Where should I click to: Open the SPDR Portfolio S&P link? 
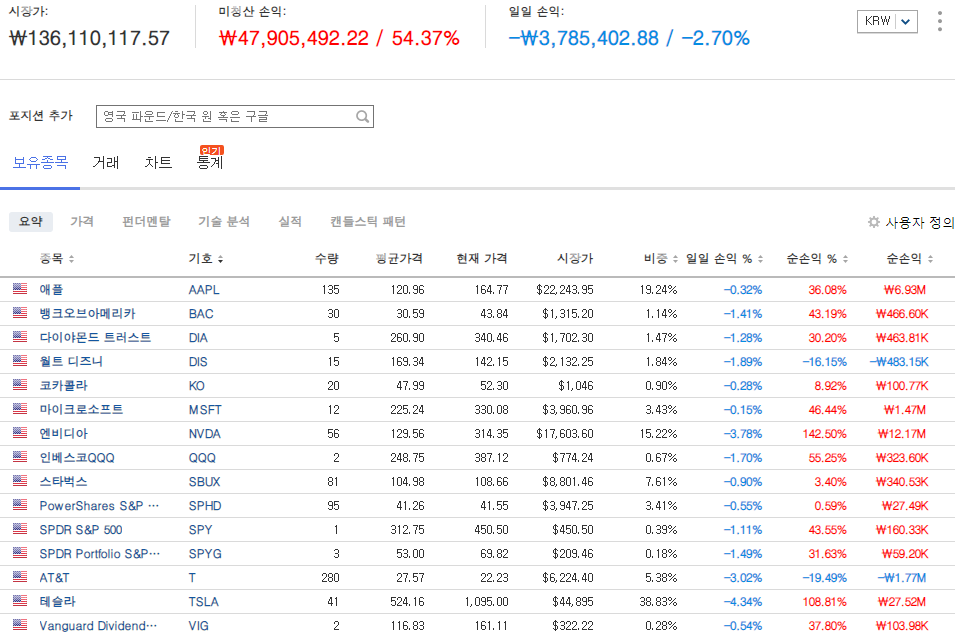tap(99, 554)
